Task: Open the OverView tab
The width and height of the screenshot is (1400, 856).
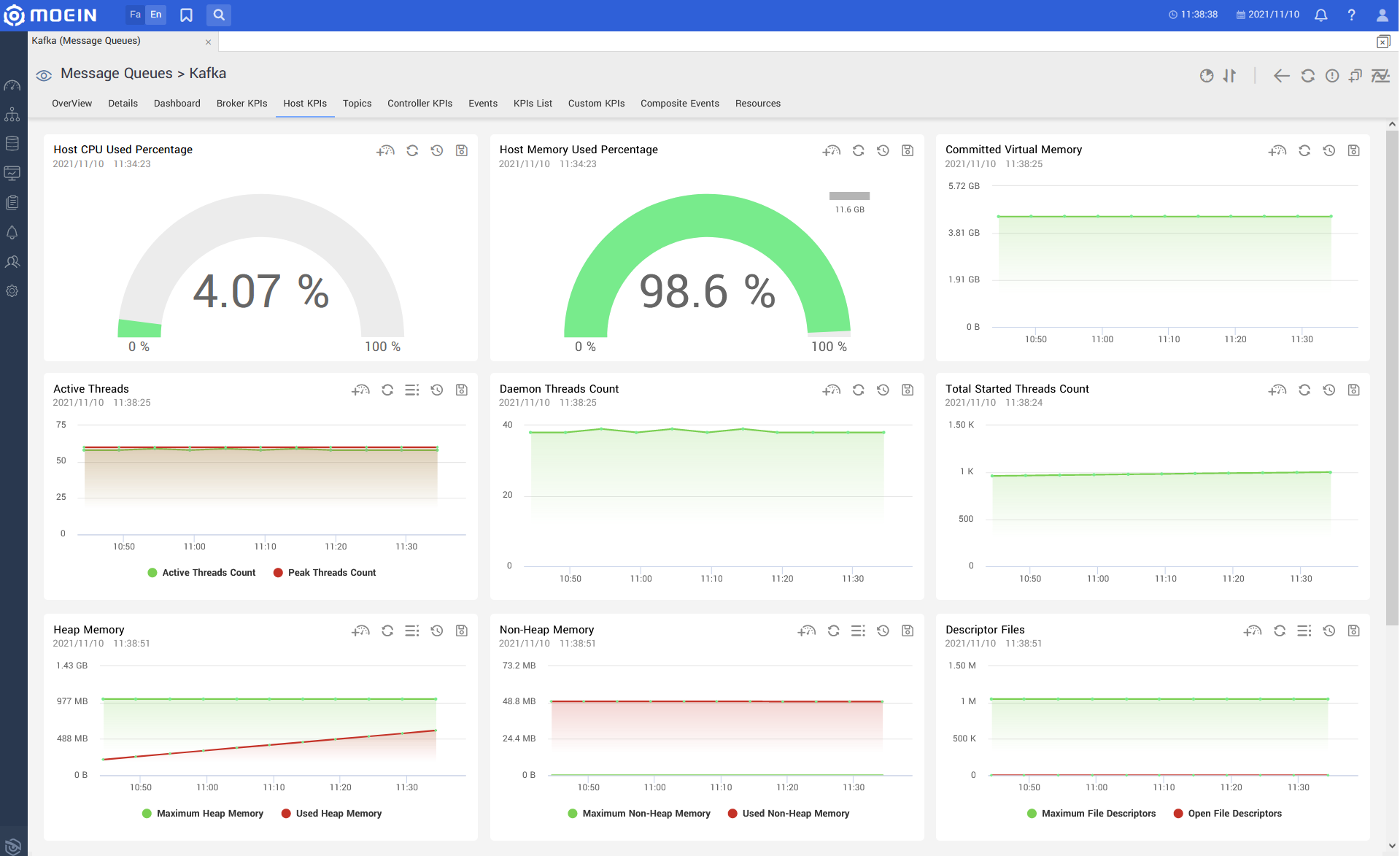Action: pos(71,104)
